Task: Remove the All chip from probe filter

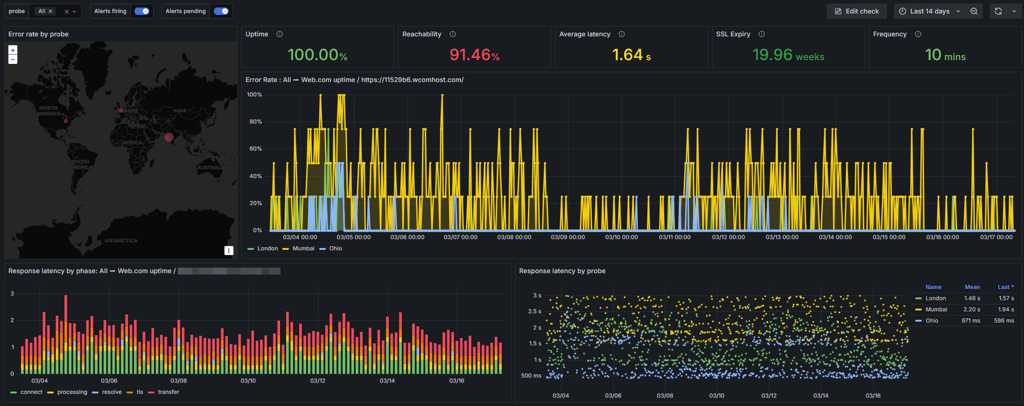Action: pos(50,11)
